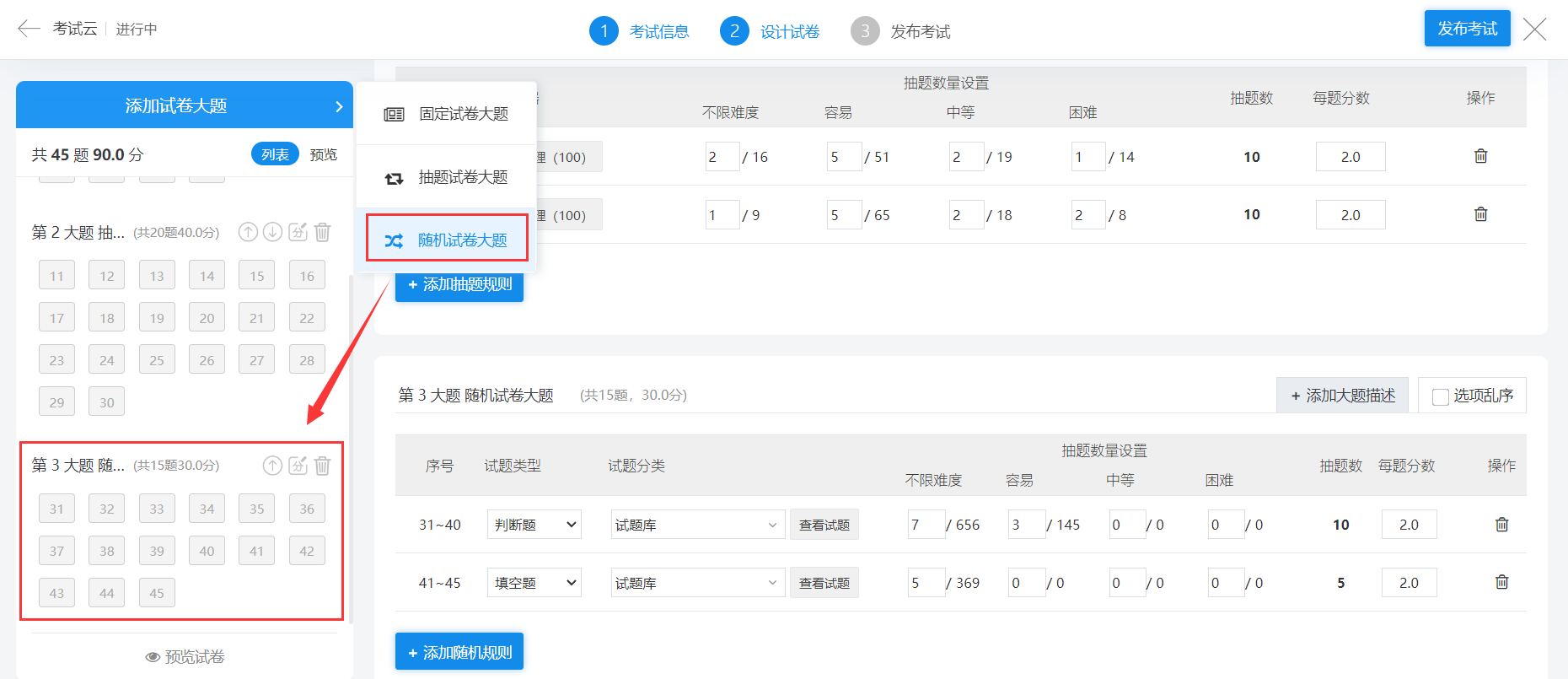This screenshot has width=1568, height=679.
Task: Delete the 41~45 填空题 rule row
Action: click(1501, 582)
